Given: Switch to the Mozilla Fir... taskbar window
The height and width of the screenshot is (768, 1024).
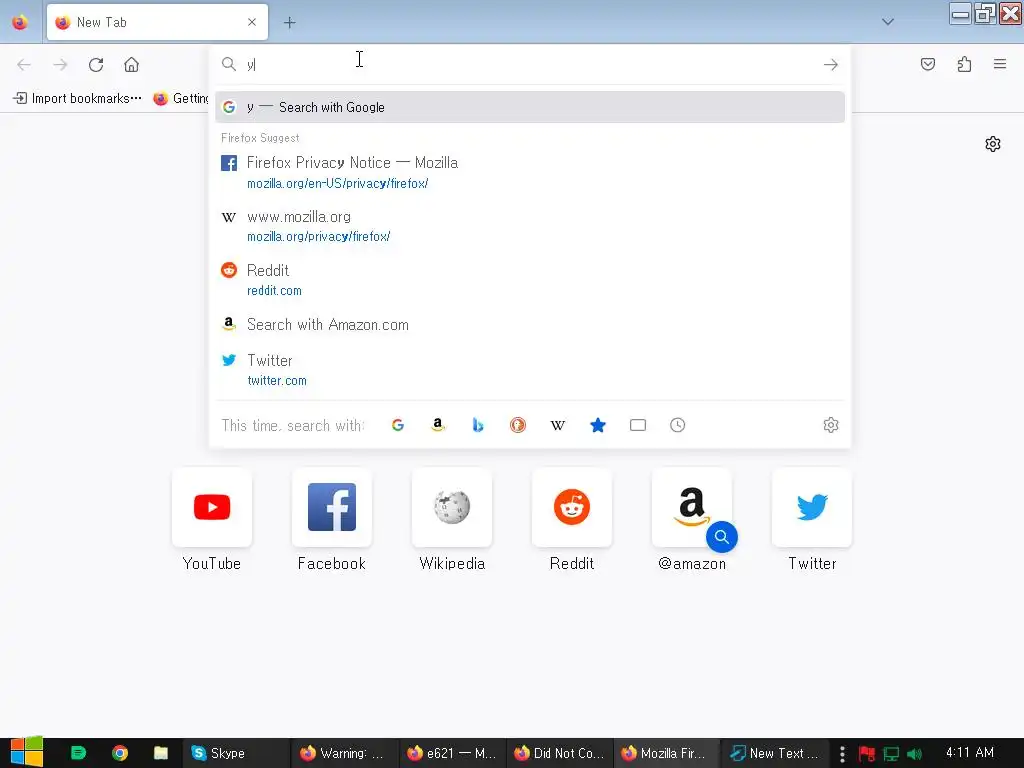Looking at the screenshot, I should click(666, 753).
